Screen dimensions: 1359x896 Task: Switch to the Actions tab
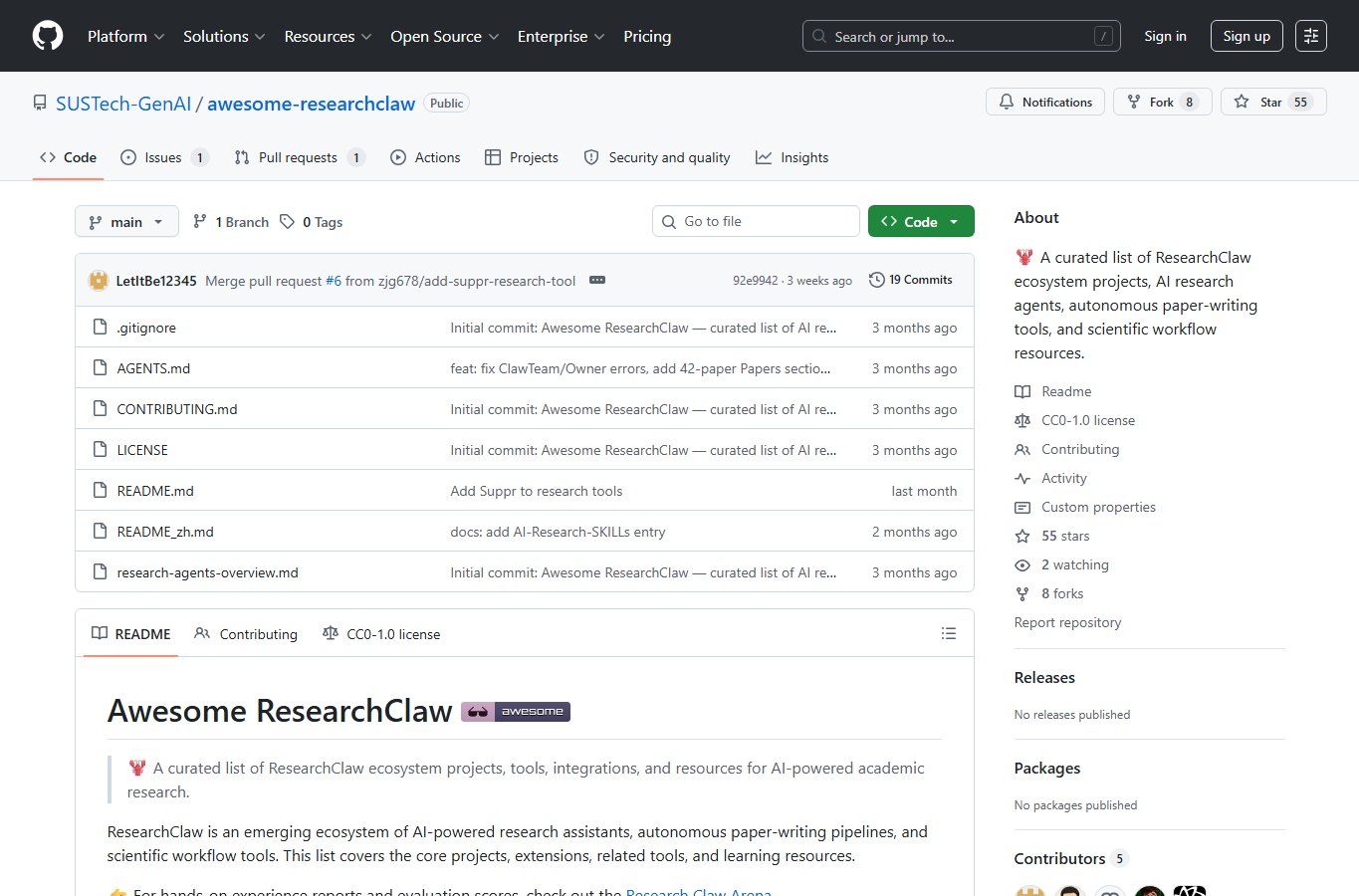click(425, 157)
